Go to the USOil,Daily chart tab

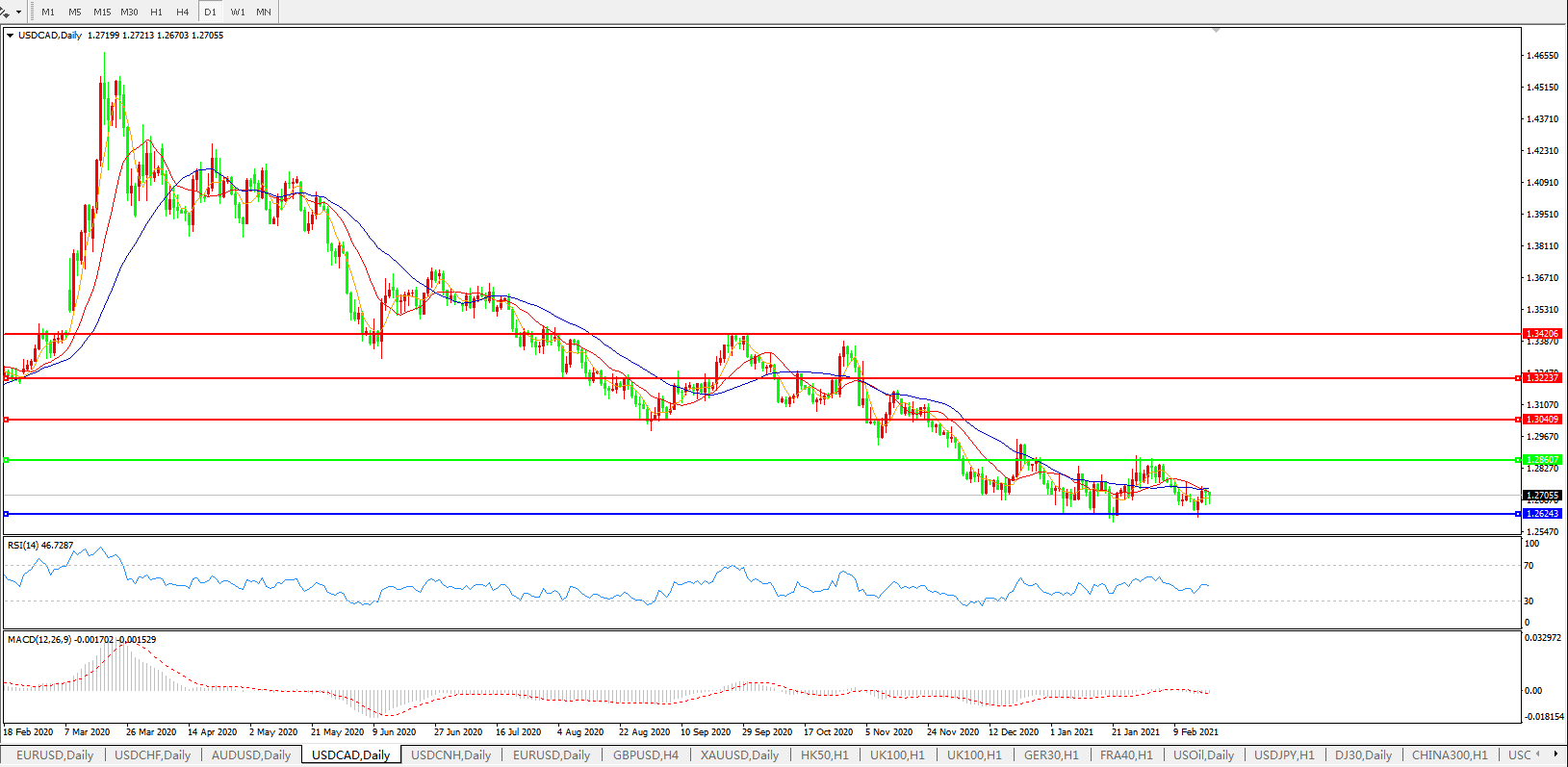1203,755
